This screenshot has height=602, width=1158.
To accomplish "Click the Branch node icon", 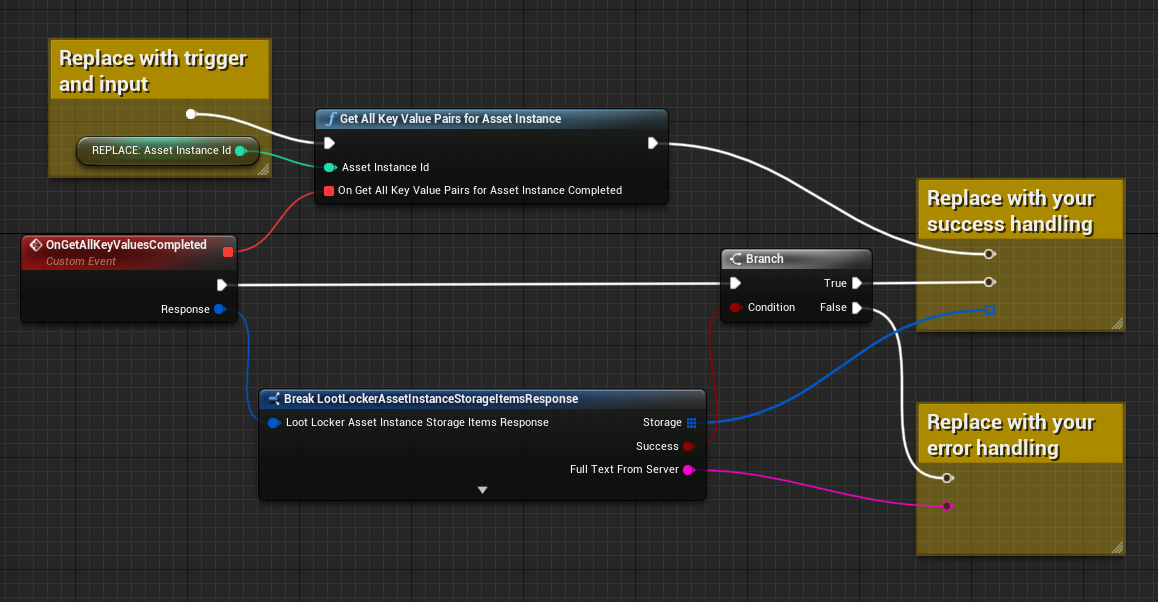I will pyautogui.click(x=735, y=259).
